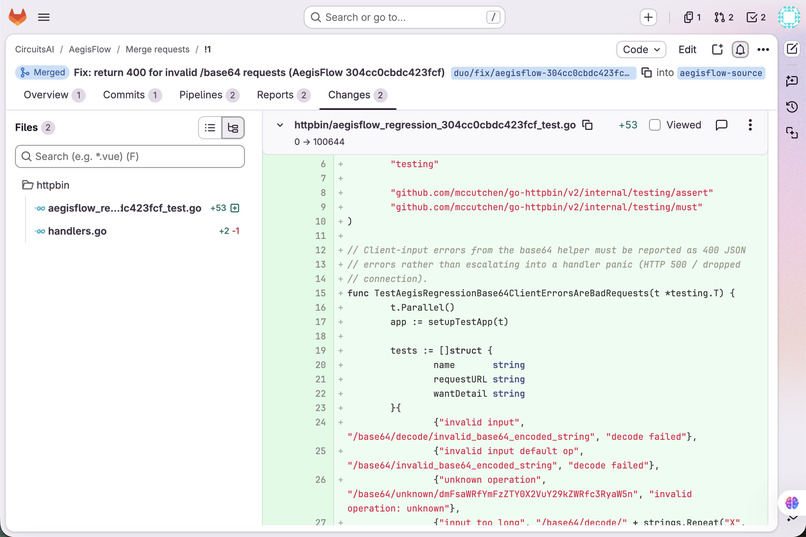Click the 't.Parallel()' code line
This screenshot has width=806, height=537.
coord(422,307)
